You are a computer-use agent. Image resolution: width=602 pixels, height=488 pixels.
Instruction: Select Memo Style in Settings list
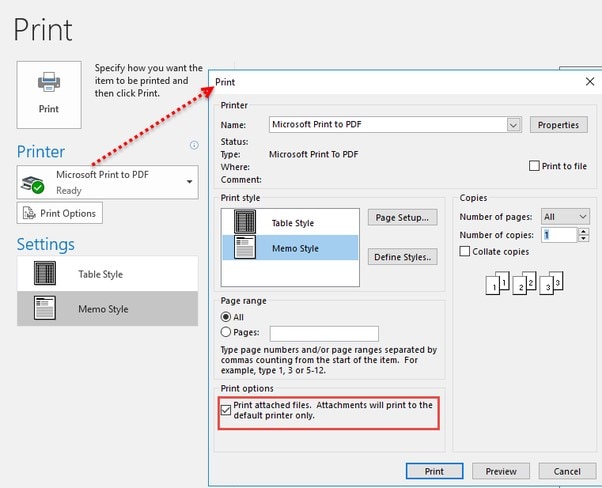108,308
